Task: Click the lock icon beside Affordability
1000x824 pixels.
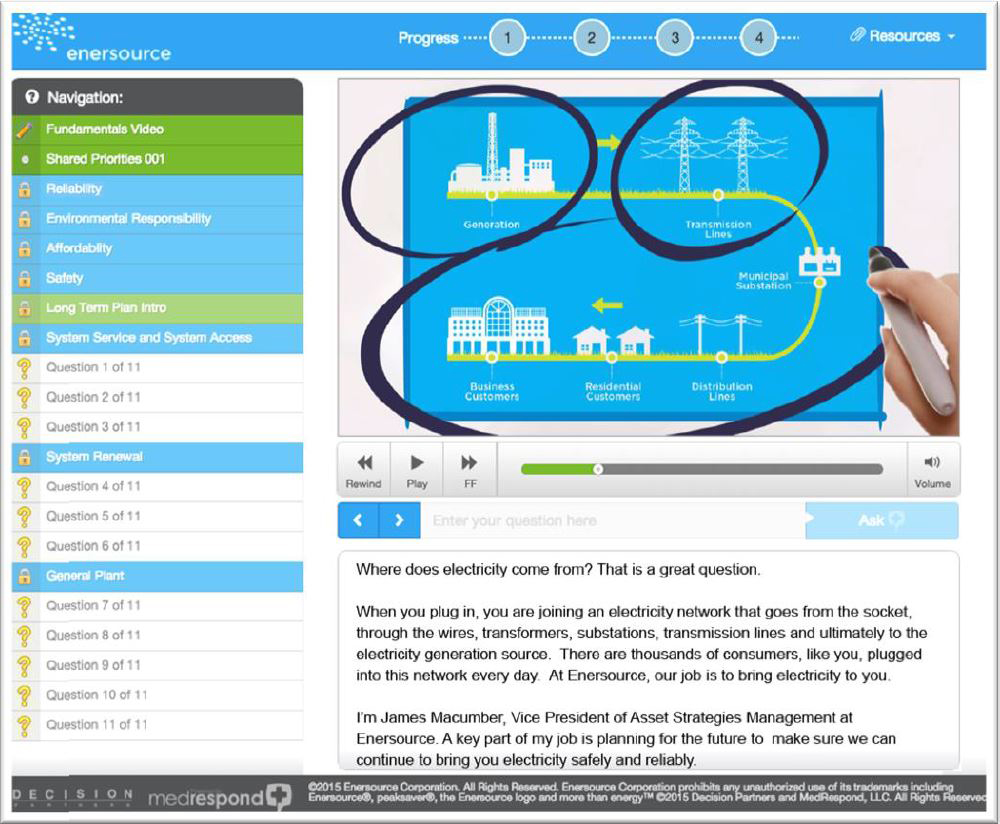Action: tap(25, 249)
